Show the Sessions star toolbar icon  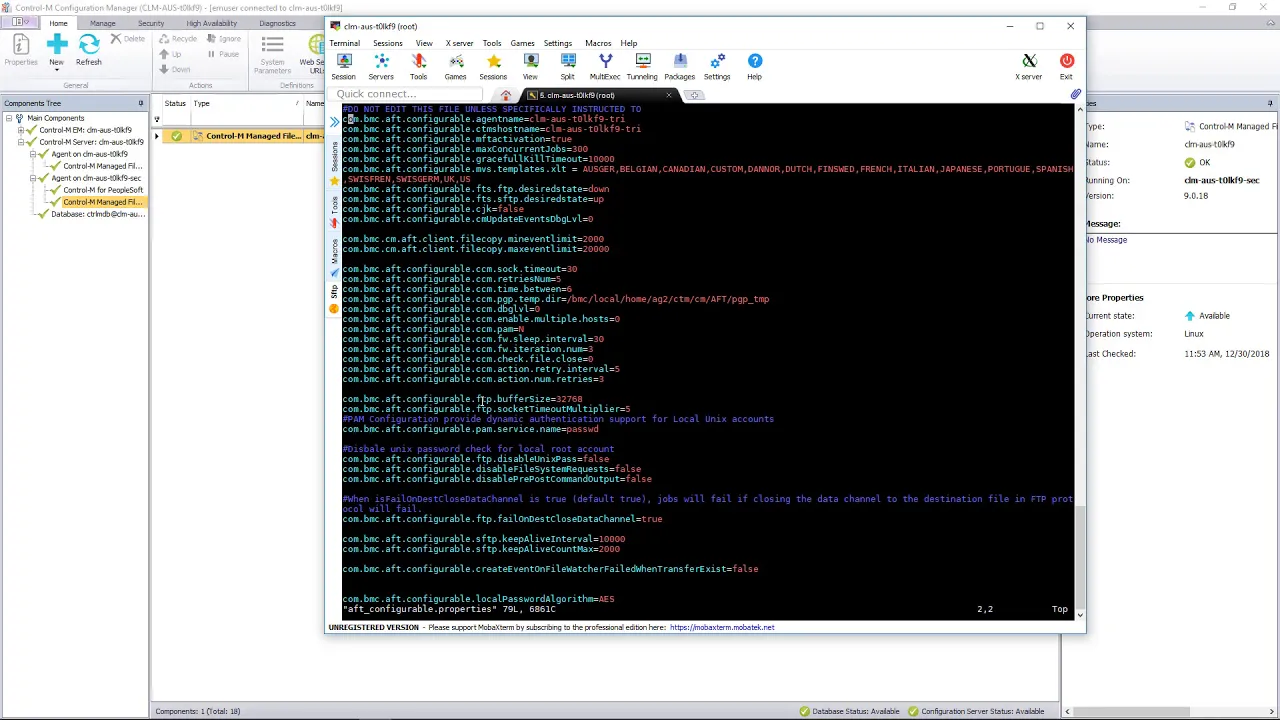point(493,67)
